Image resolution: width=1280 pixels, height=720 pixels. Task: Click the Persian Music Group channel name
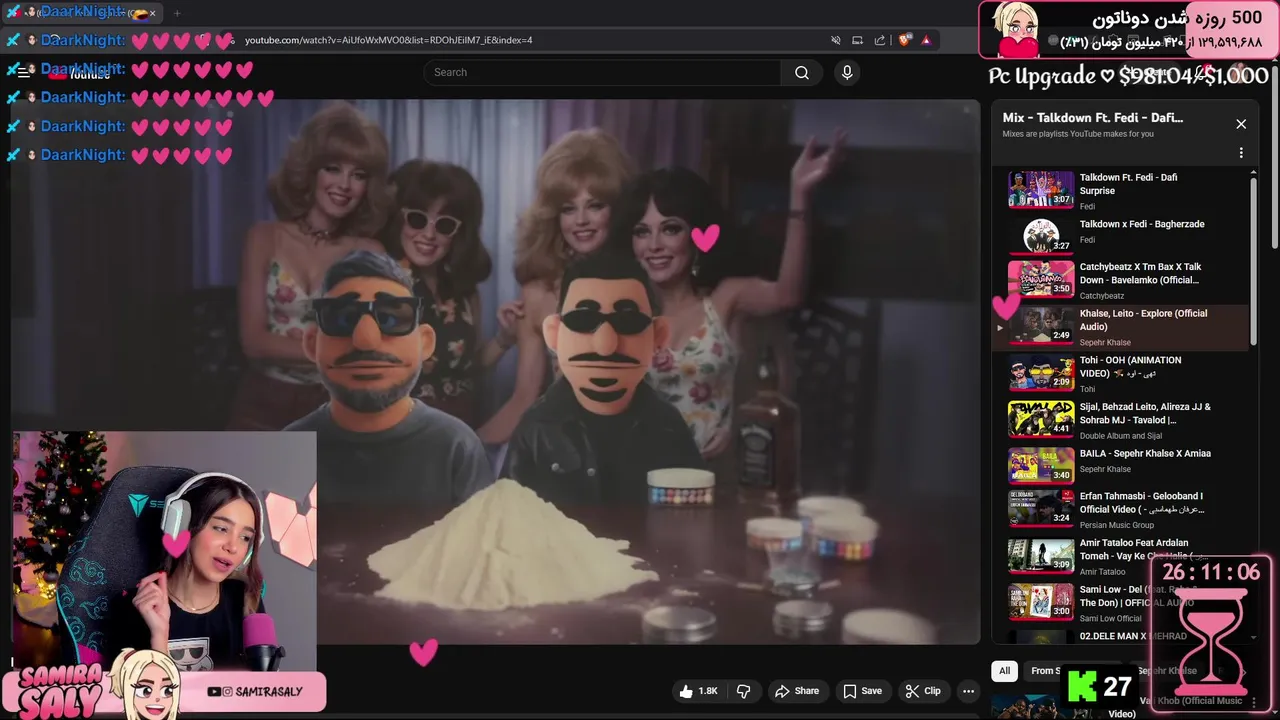pos(1116,525)
